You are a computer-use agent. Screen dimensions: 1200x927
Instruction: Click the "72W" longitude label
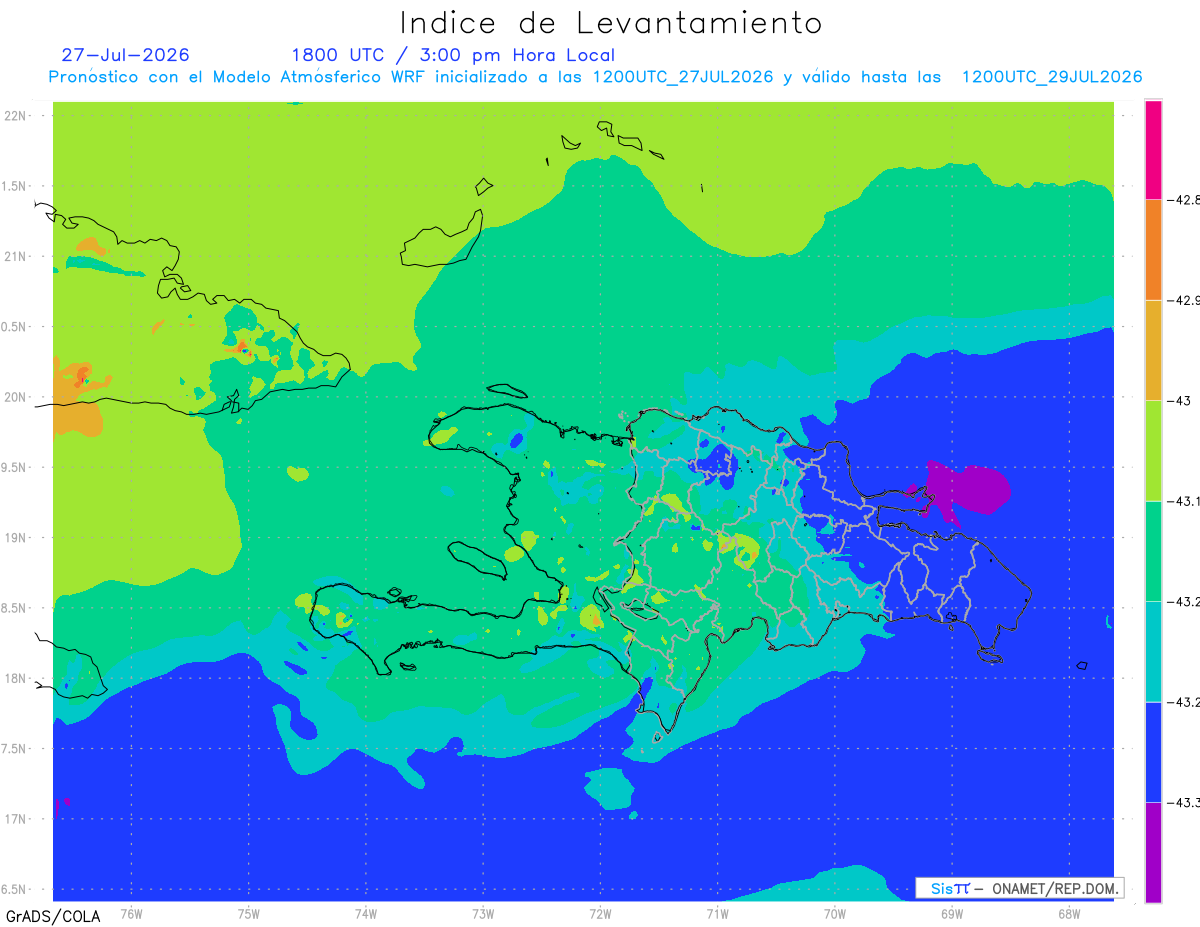601,913
